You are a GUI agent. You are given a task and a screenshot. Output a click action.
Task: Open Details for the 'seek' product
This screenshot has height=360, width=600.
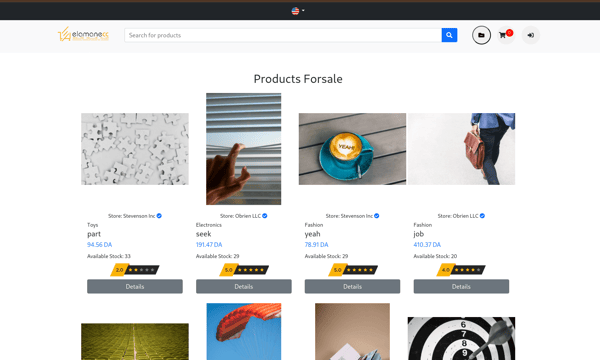click(244, 287)
